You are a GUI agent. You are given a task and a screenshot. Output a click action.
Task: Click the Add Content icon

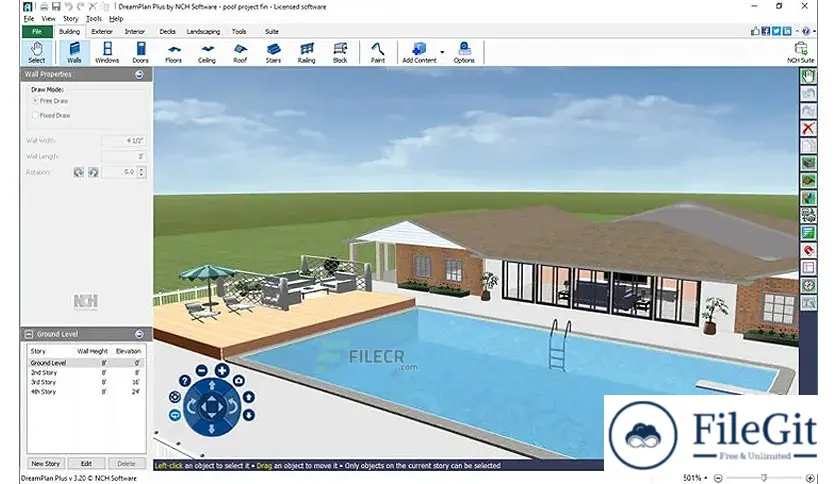(419, 53)
